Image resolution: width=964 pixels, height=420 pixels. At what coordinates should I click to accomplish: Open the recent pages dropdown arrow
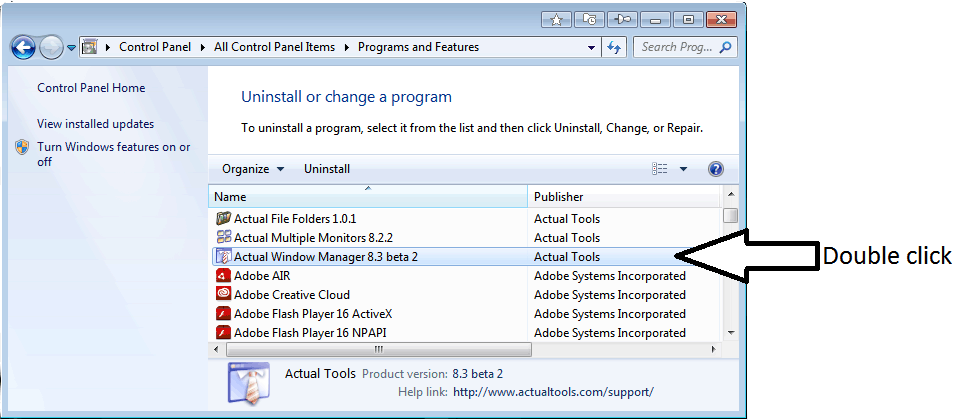[x=71, y=47]
